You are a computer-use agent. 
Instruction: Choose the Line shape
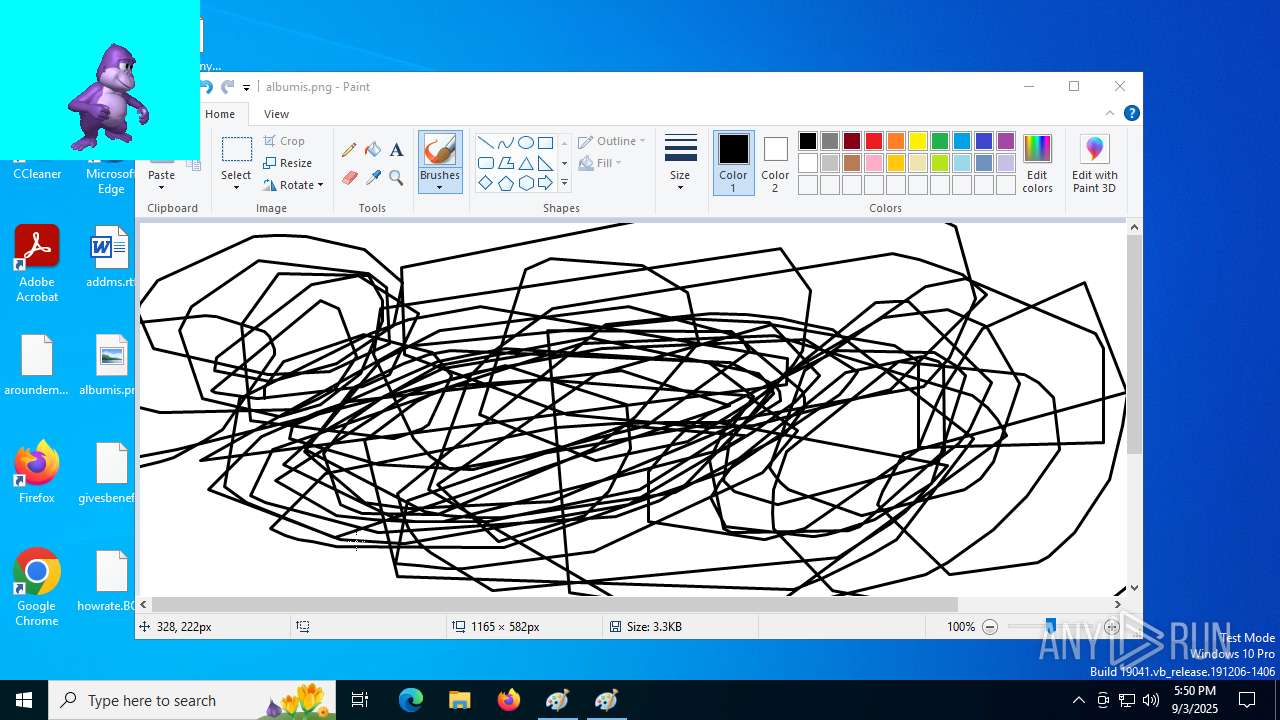[x=485, y=142]
